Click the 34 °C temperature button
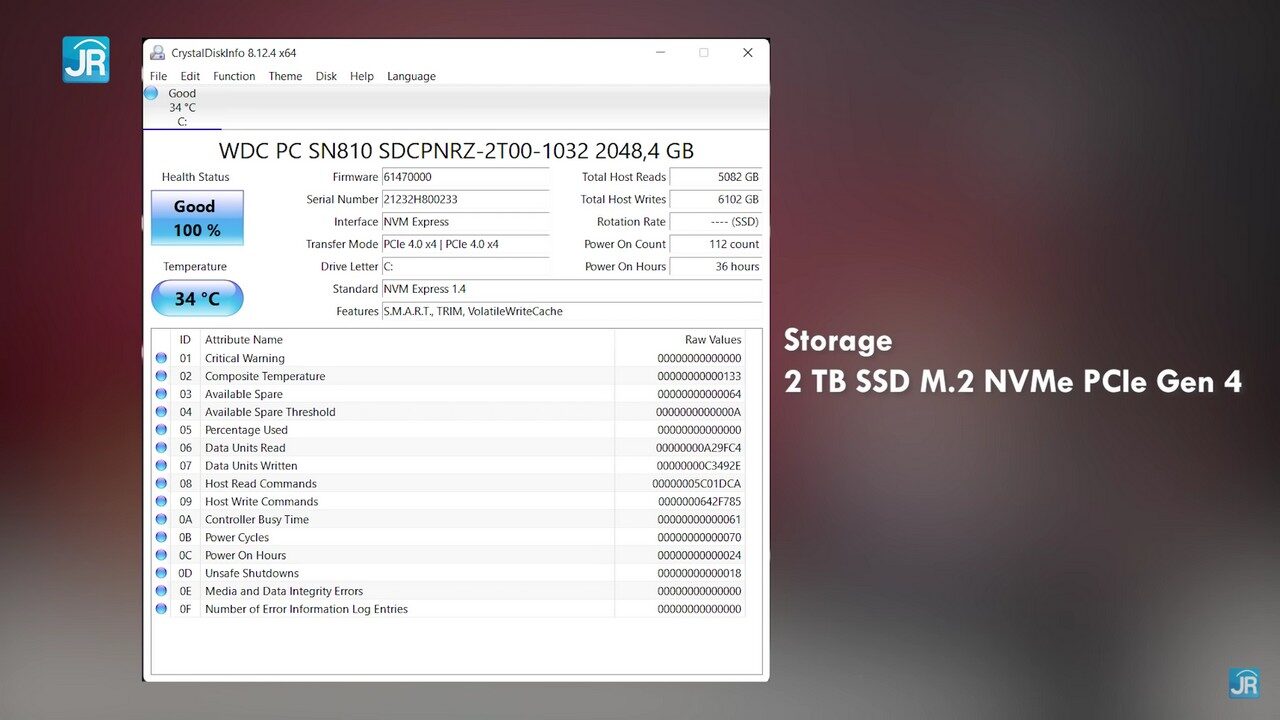The height and width of the screenshot is (720, 1280). click(x=197, y=298)
